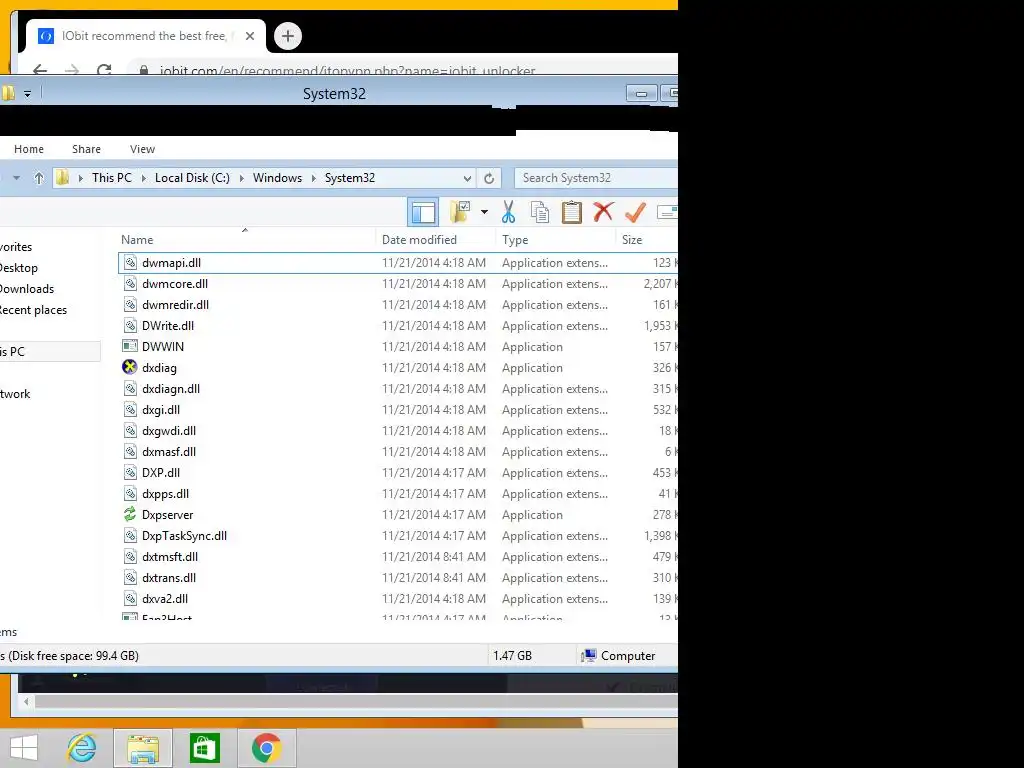Select the dxva2.dll file name

[165, 598]
